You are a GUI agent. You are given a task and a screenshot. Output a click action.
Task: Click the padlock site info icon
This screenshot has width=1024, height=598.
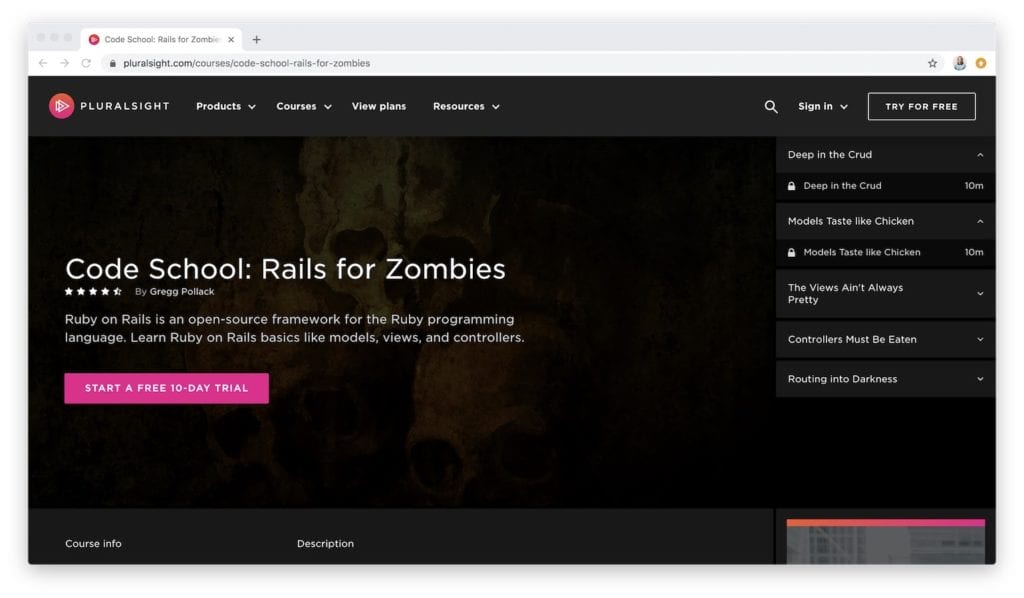(113, 63)
